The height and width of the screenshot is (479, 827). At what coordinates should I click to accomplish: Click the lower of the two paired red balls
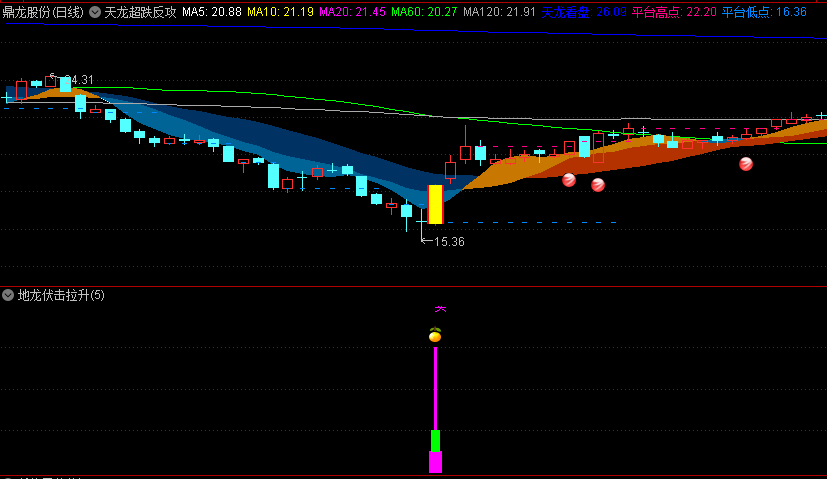click(598, 185)
